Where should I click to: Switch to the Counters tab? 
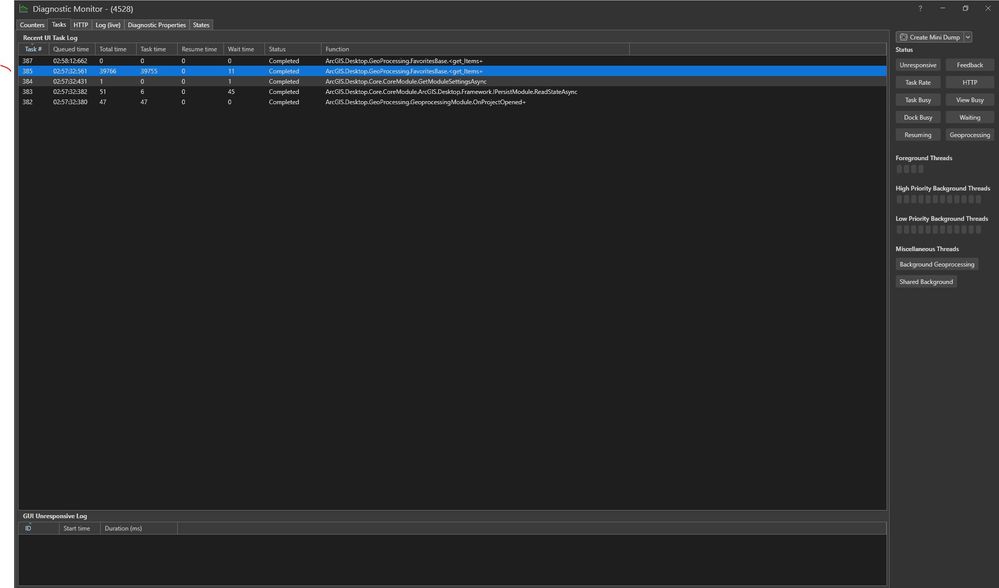click(32, 25)
